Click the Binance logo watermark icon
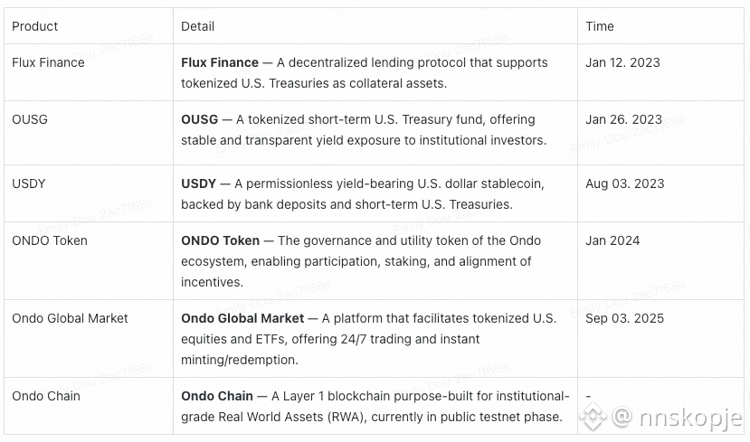 pos(593,417)
